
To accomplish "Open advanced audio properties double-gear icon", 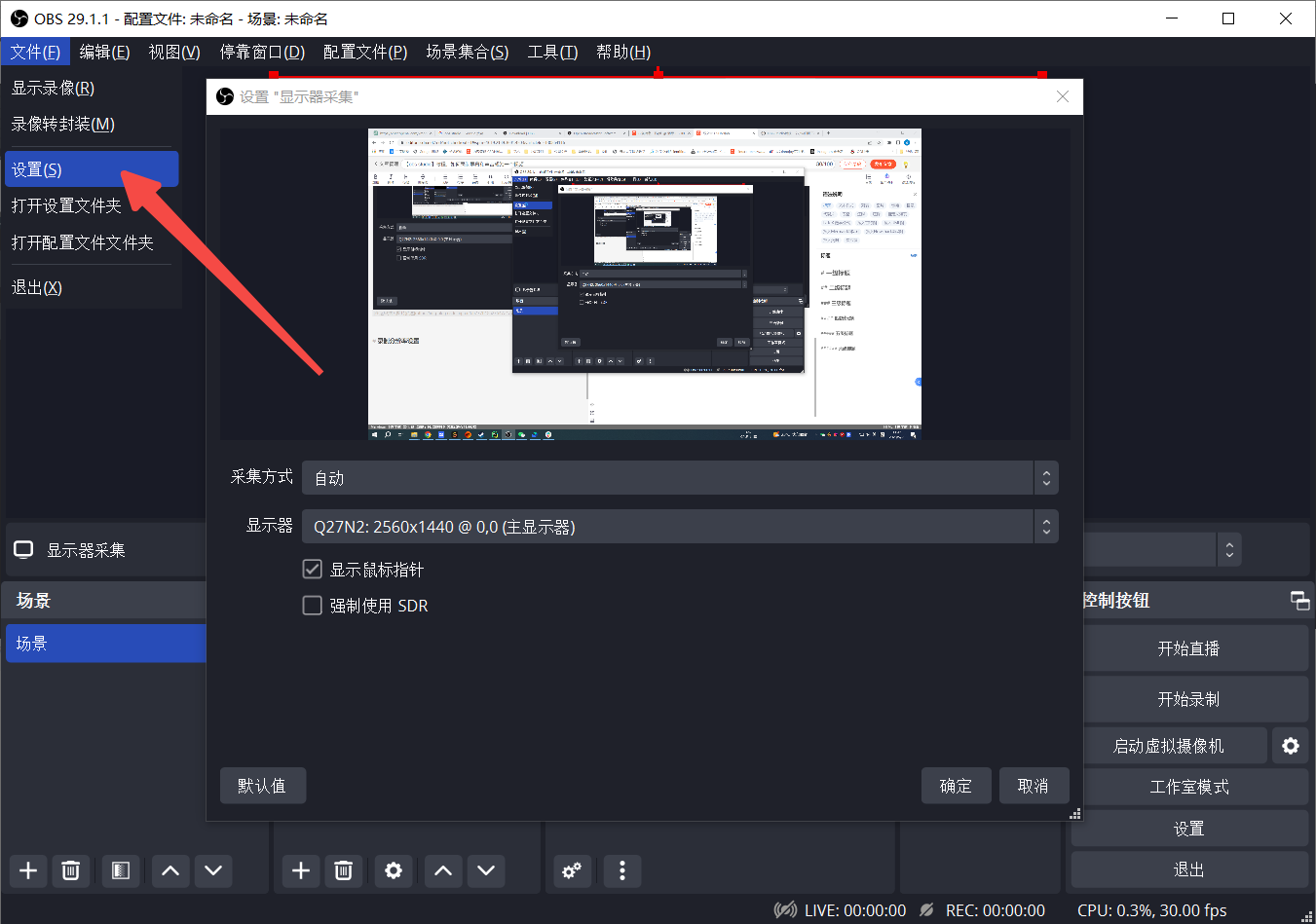I will pos(572,870).
